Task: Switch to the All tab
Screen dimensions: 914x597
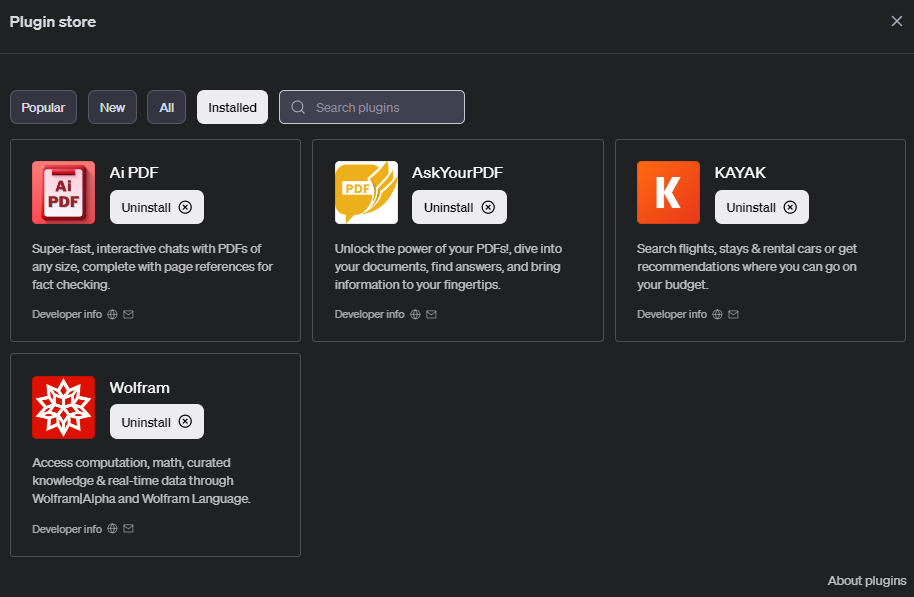Action: [167, 107]
